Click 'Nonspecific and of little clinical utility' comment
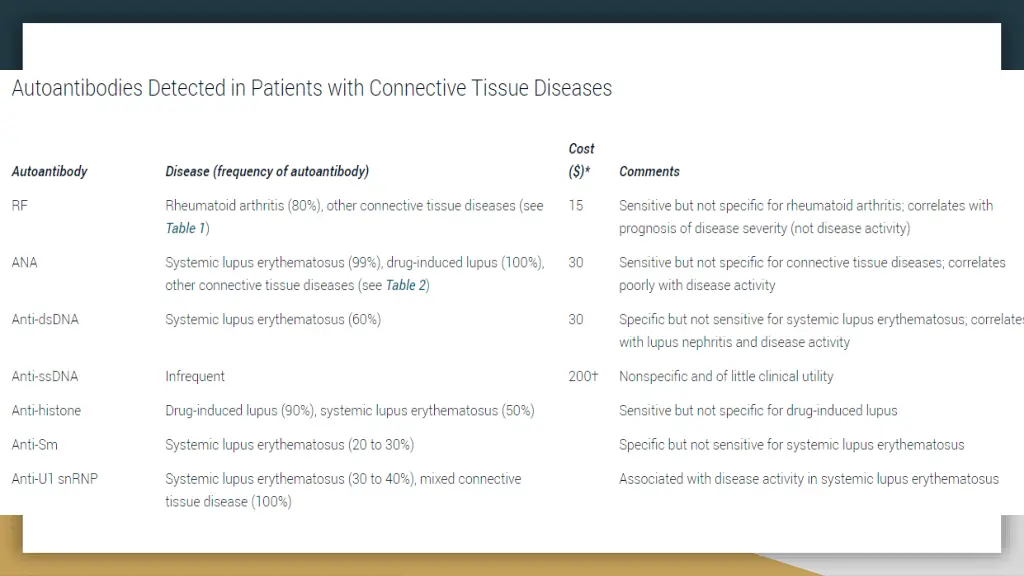1024x576 pixels. [726, 376]
